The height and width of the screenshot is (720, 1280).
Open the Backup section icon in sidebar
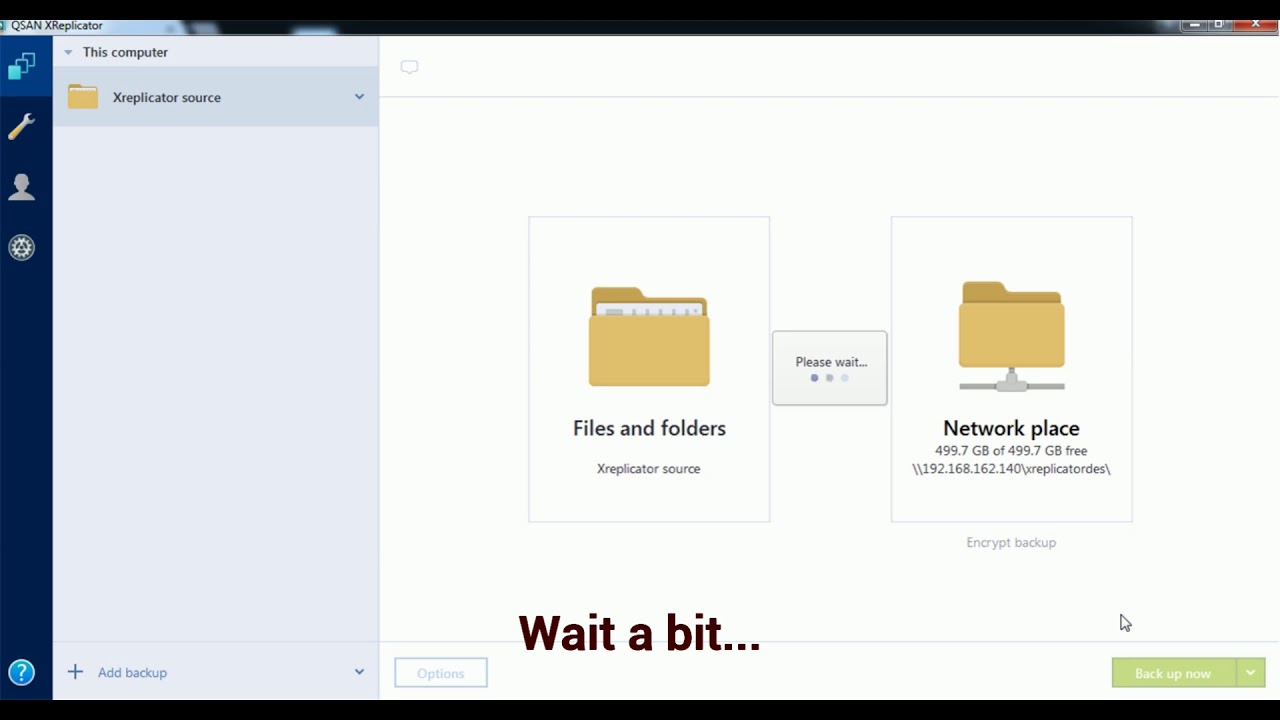(x=21, y=67)
